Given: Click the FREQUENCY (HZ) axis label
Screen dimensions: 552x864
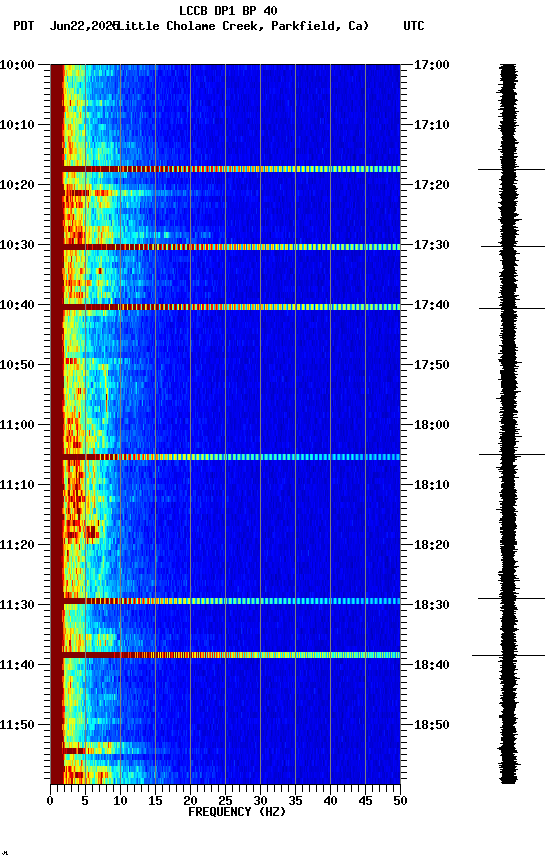Looking at the screenshot, I should click(237, 813).
